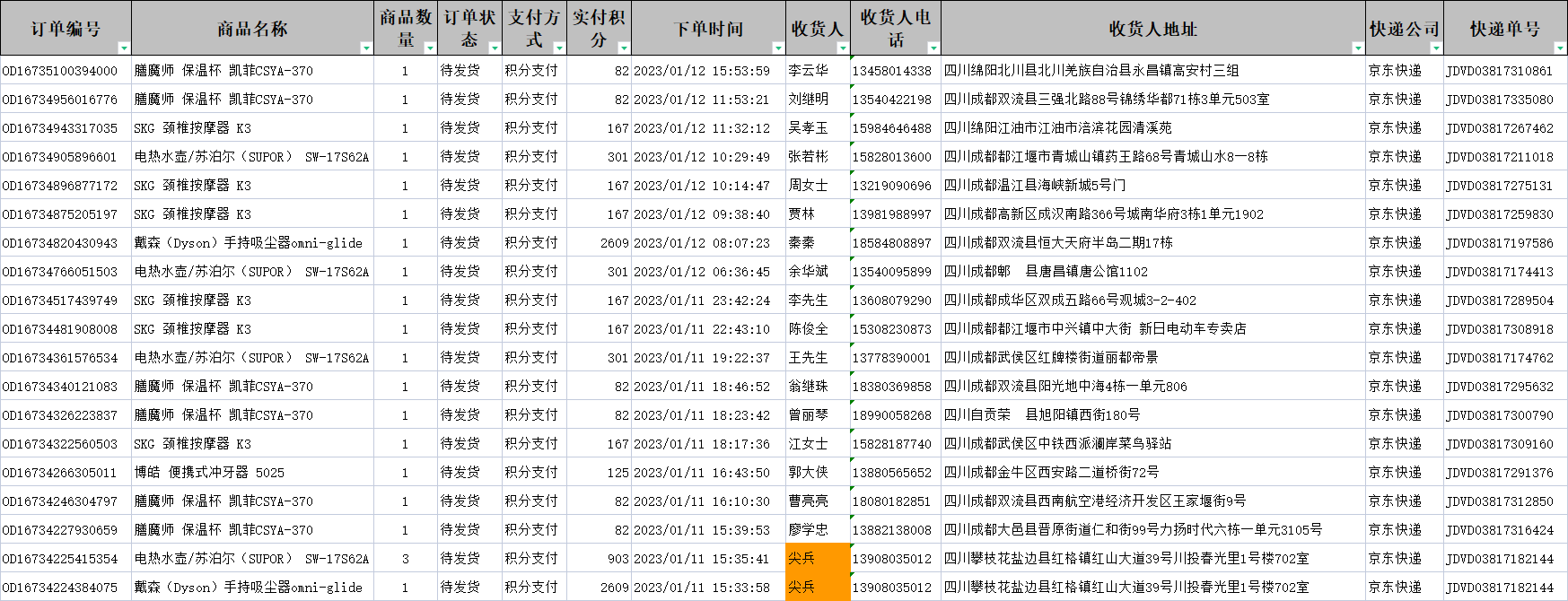Open filter dropdown for 商品名称 column
This screenshot has width=1568, height=601.
(365, 48)
